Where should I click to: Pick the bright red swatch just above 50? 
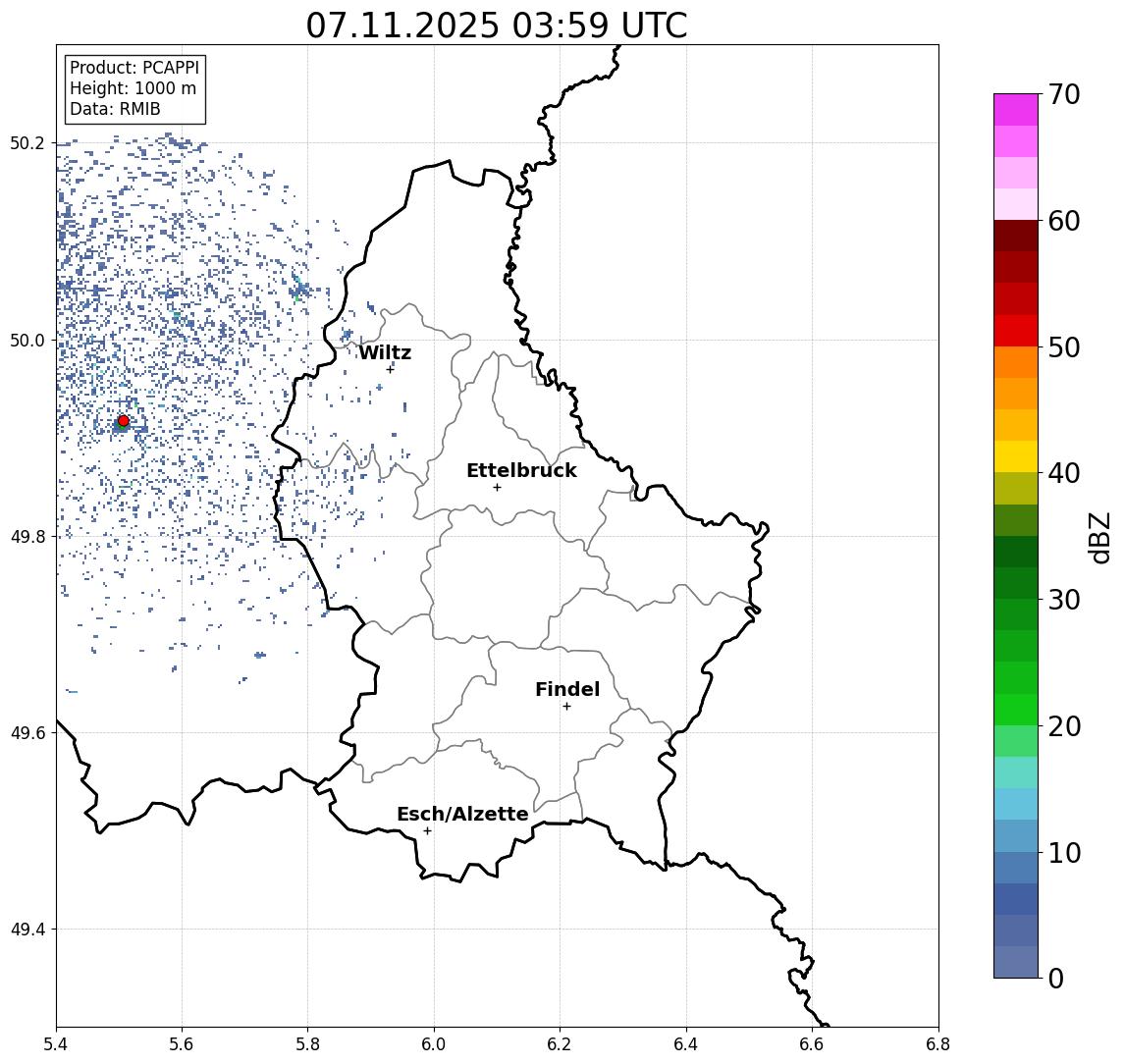tap(1016, 331)
